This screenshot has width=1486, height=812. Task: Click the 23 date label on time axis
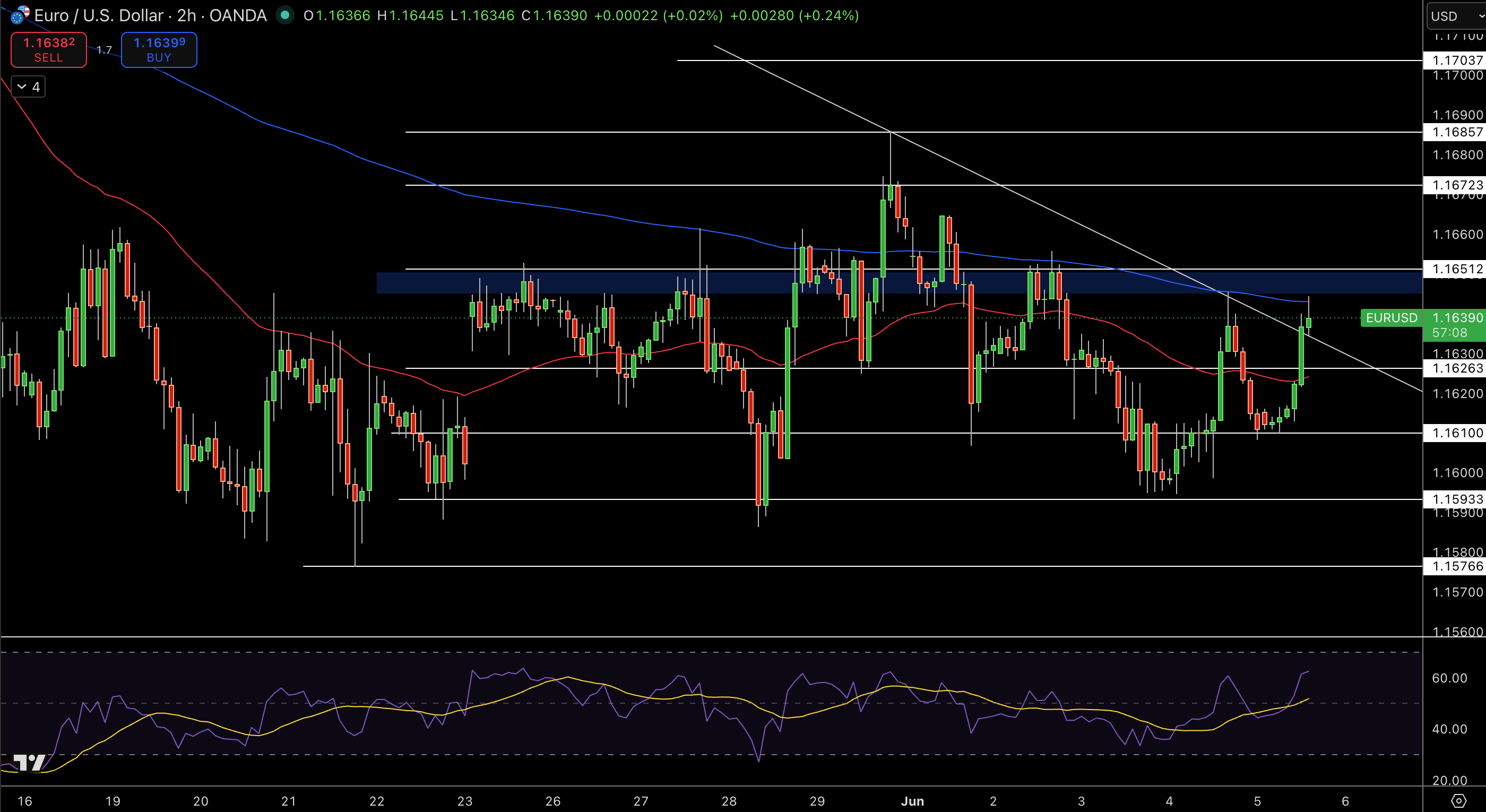[x=464, y=801]
